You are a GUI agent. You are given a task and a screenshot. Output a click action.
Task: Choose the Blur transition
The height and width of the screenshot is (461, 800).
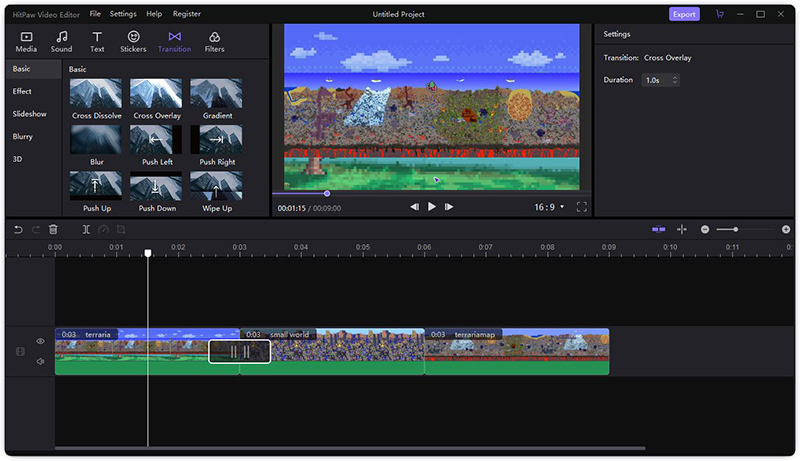tap(96, 145)
